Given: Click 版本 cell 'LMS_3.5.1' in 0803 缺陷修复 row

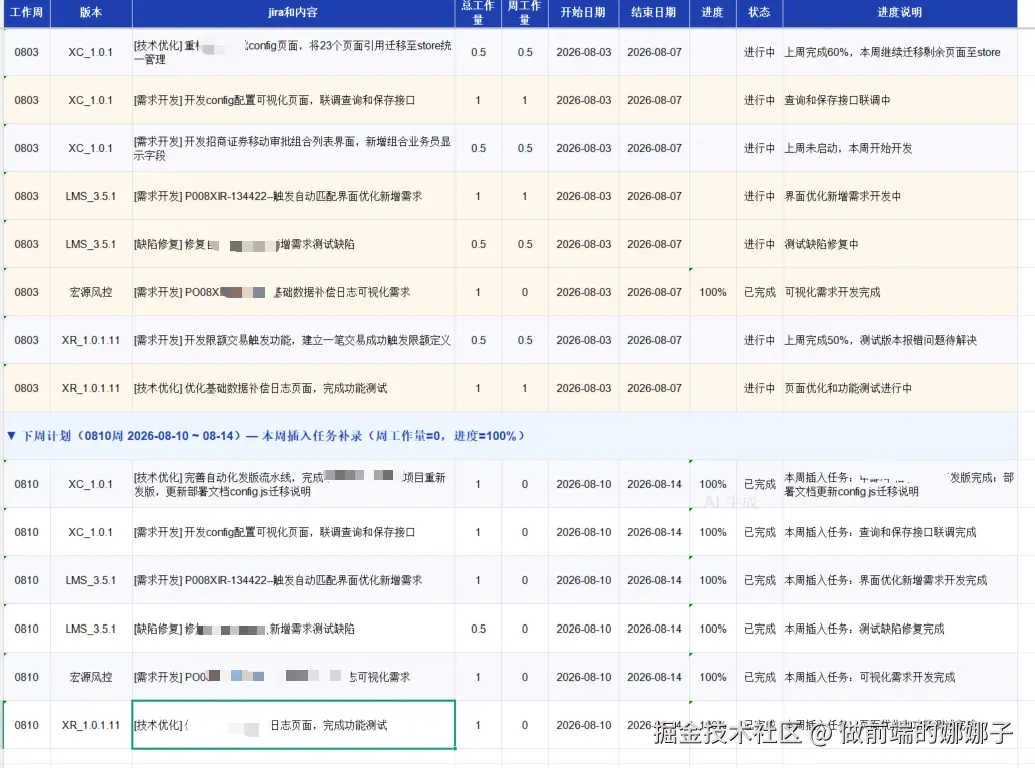Looking at the screenshot, I should click(91, 244).
